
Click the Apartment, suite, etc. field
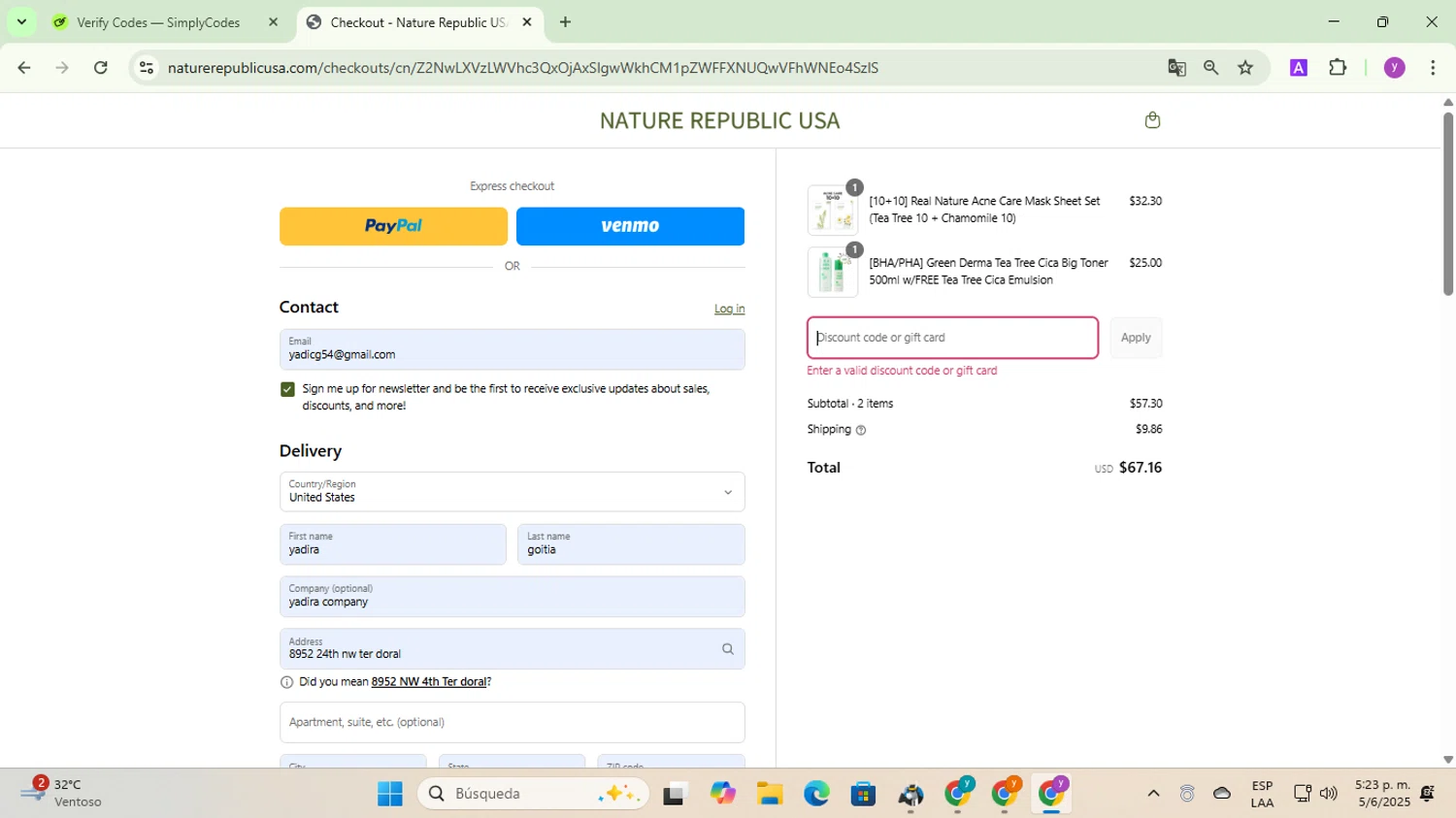(x=513, y=722)
